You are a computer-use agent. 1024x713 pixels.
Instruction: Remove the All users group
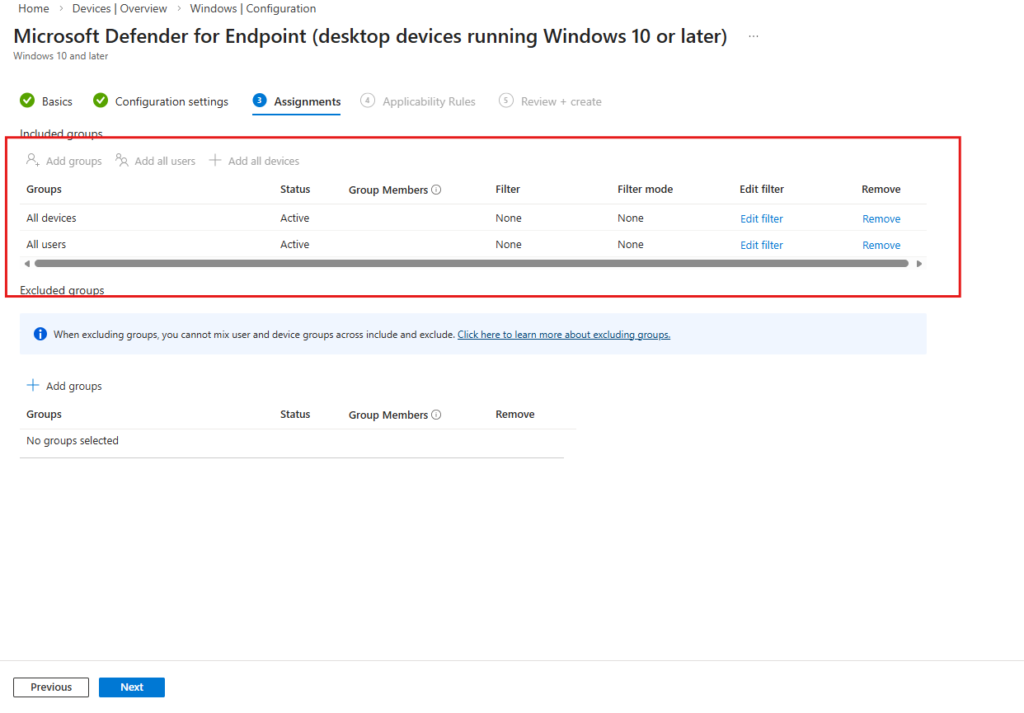coord(881,245)
